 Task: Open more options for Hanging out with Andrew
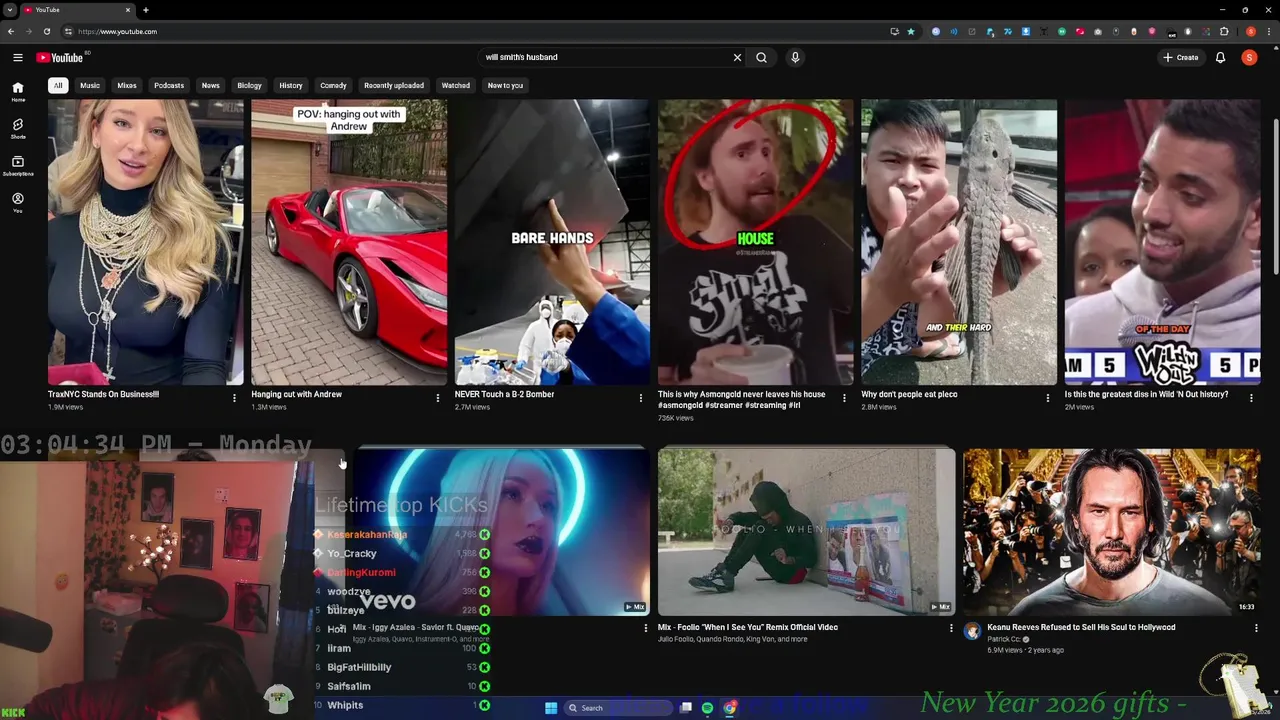click(x=437, y=398)
